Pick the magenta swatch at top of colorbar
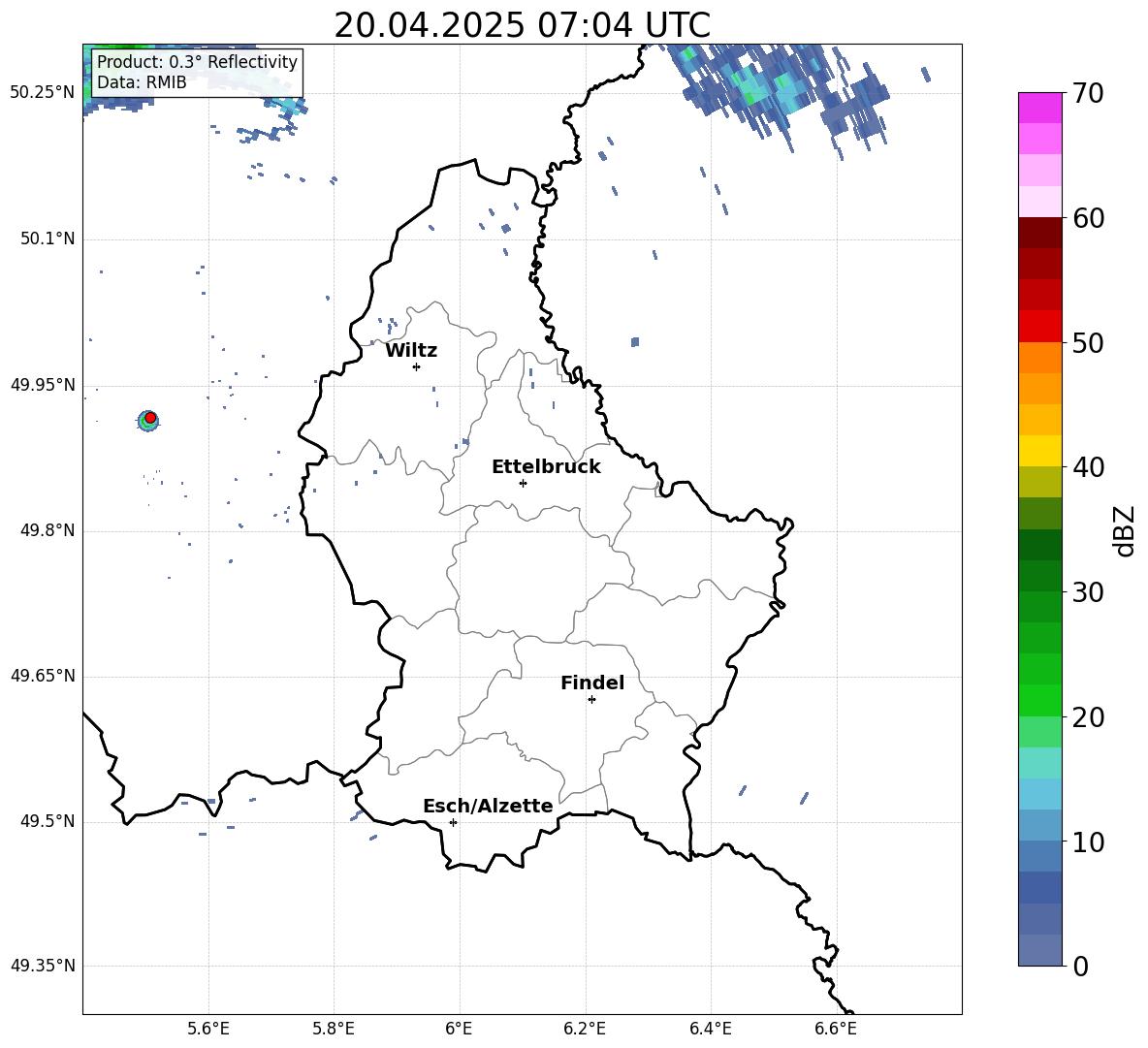1148x1048 pixels. click(1039, 108)
